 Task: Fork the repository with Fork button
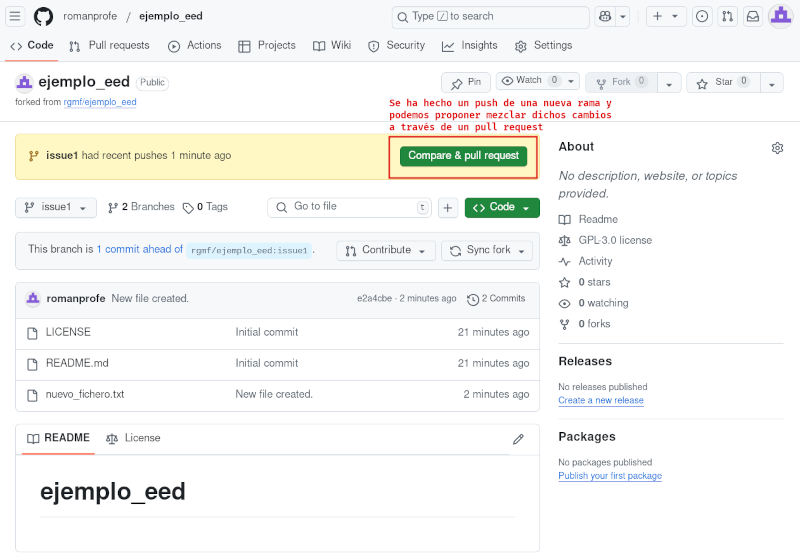tap(621, 82)
